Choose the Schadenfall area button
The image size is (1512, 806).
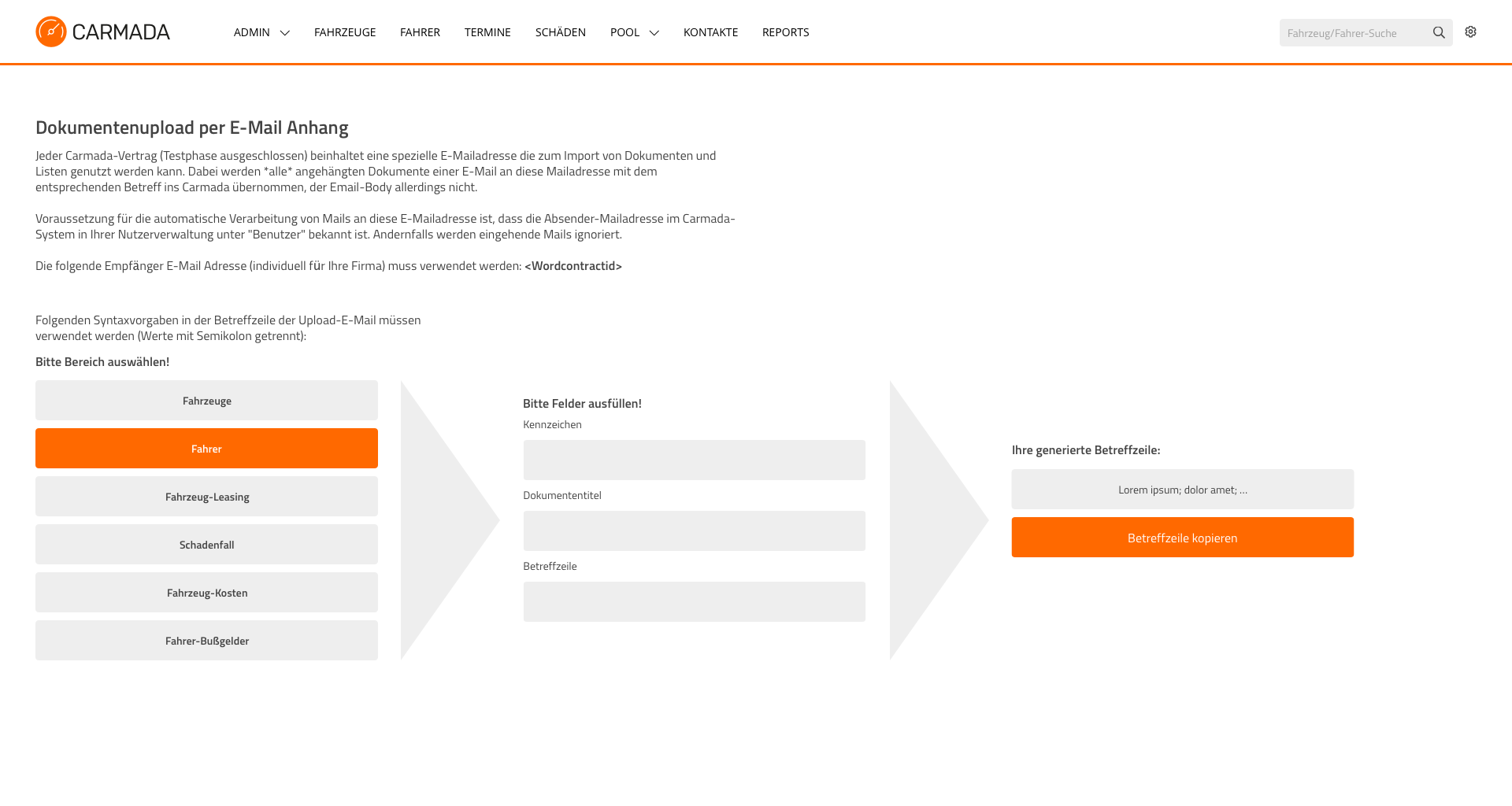(x=206, y=545)
